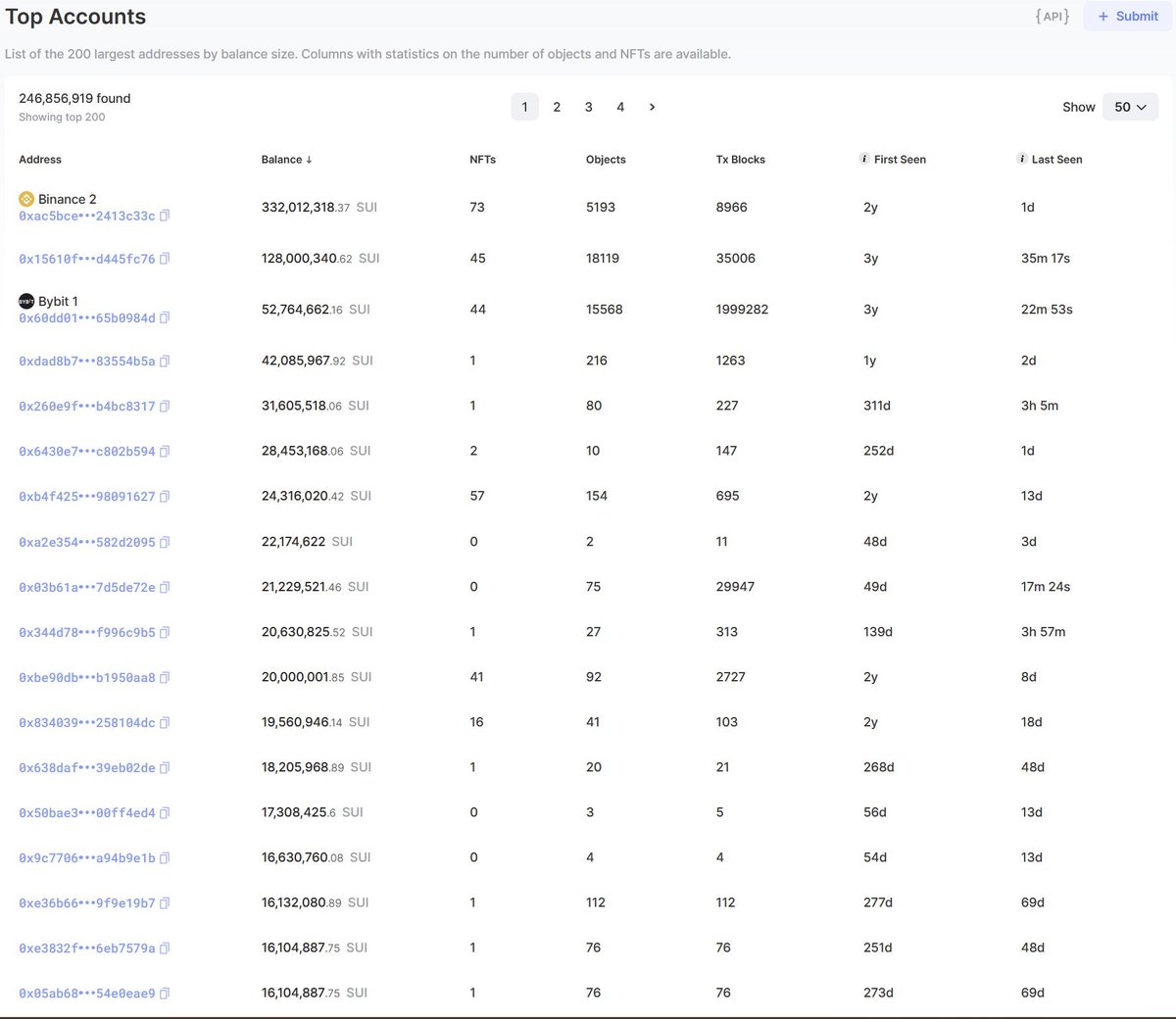Click the Address column header
The height and width of the screenshot is (1019, 1176).
(40, 159)
